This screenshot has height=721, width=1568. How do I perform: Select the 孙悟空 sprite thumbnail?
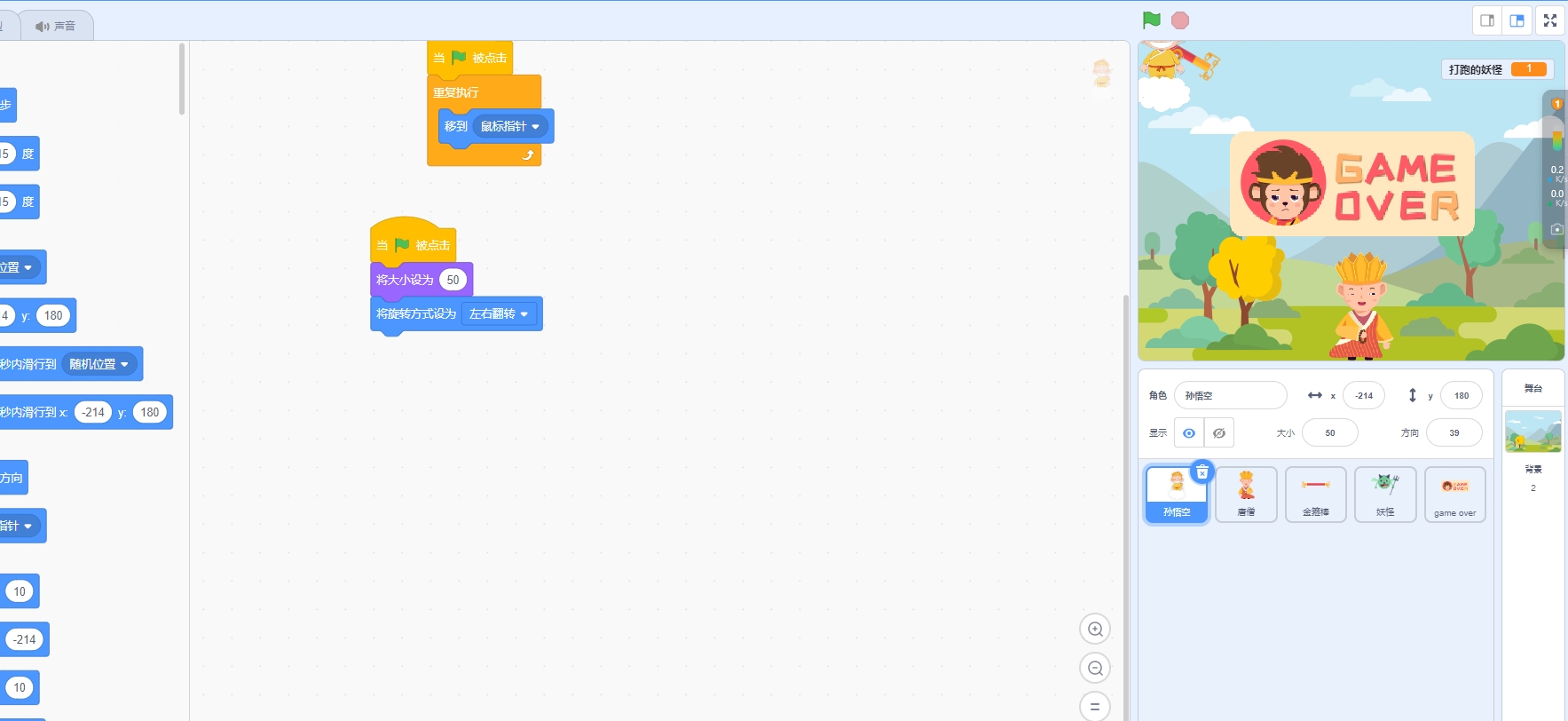point(1177,495)
